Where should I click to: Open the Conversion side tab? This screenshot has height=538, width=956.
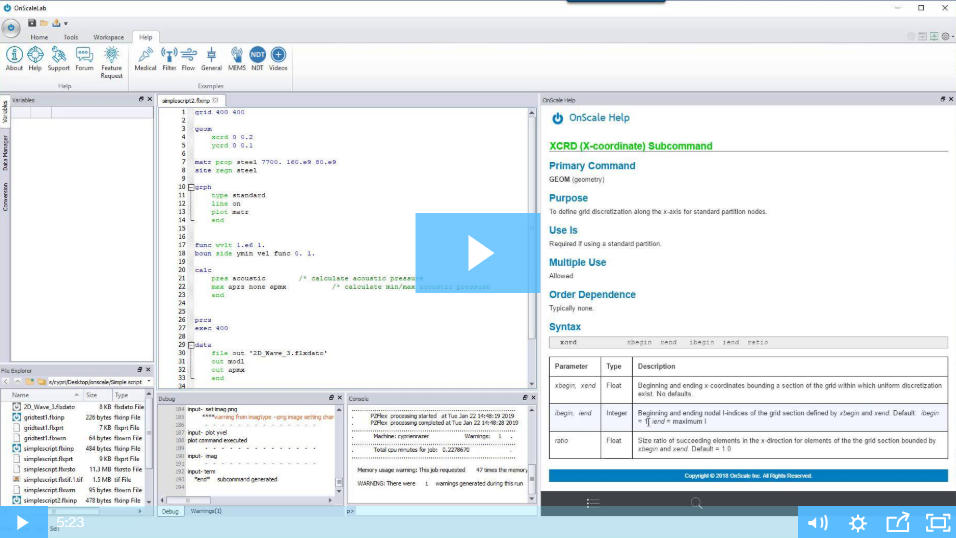(5, 197)
